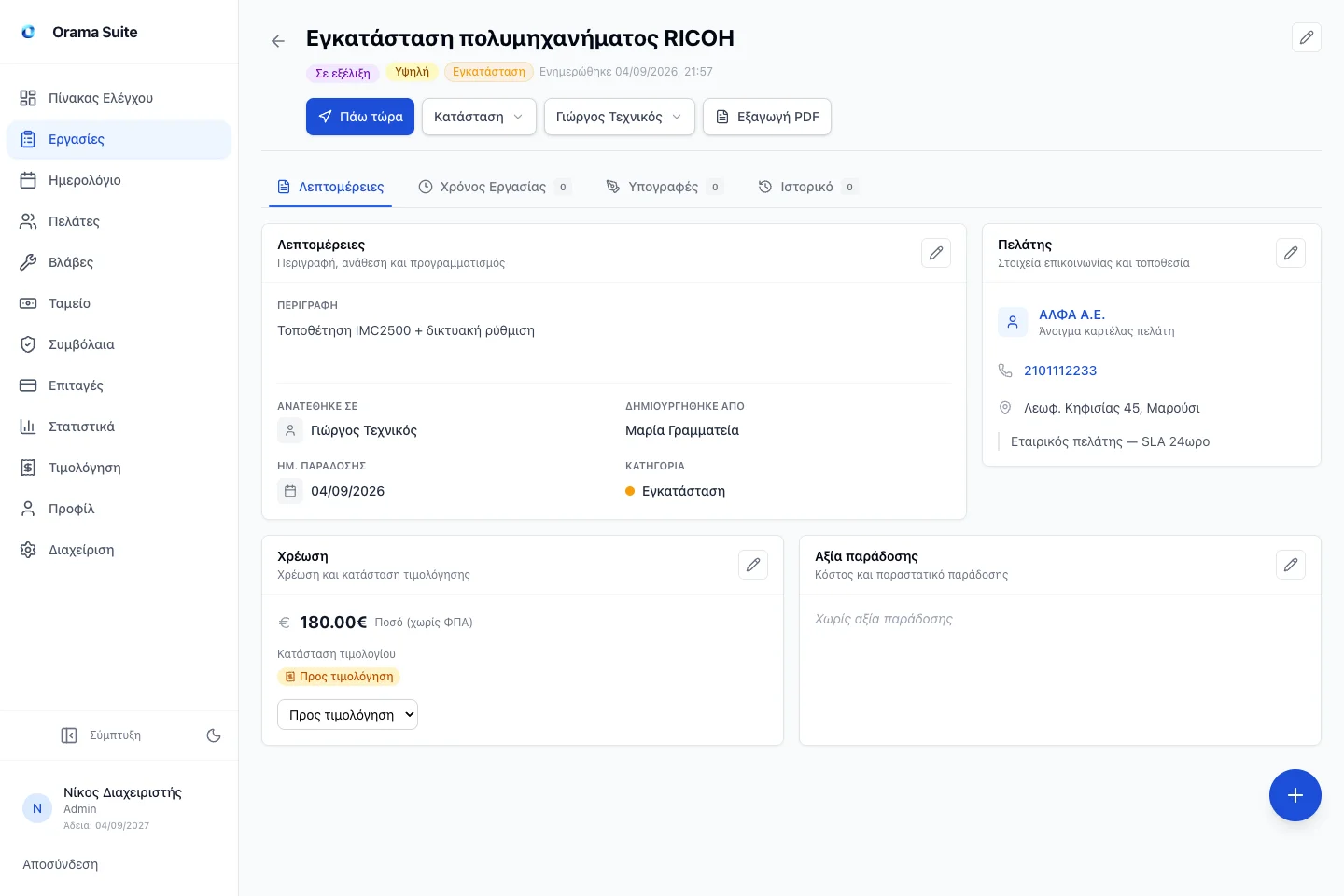The width and height of the screenshot is (1344, 896).
Task: Open Ταμείο in the sidebar
Action: [x=119, y=303]
